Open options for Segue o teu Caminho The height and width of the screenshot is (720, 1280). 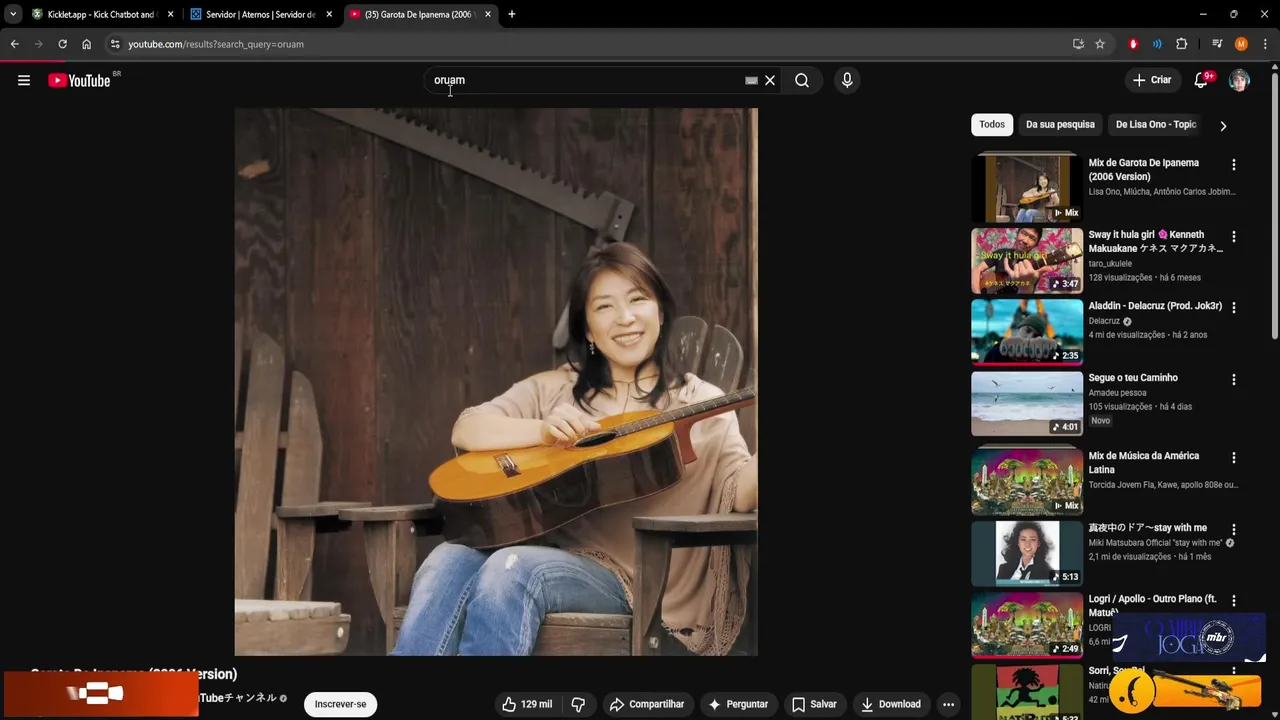(1233, 380)
